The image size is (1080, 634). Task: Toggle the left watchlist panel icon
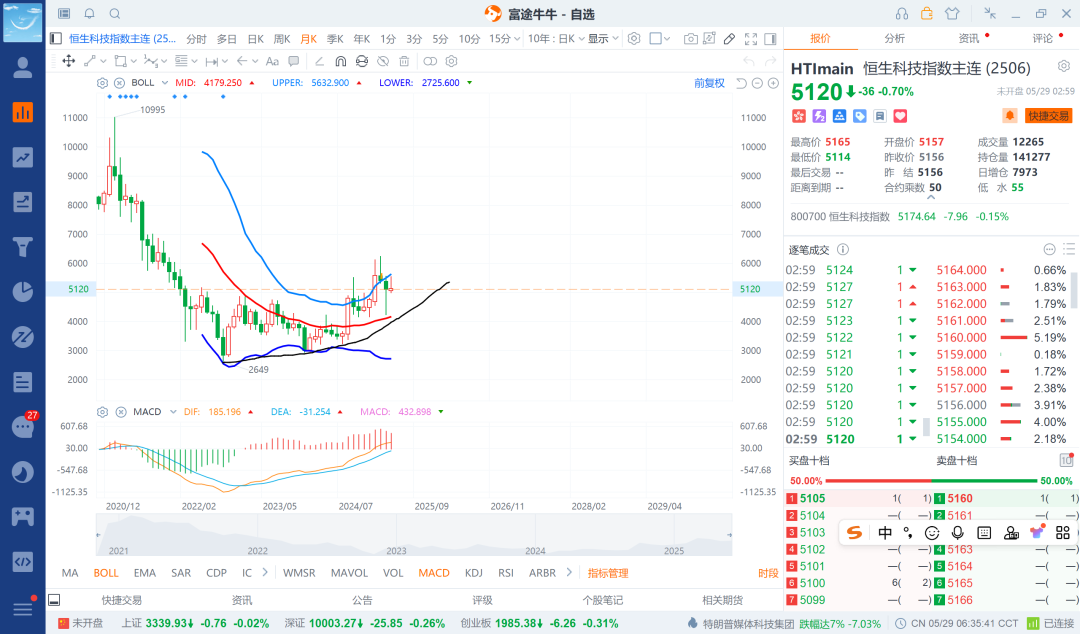56,39
